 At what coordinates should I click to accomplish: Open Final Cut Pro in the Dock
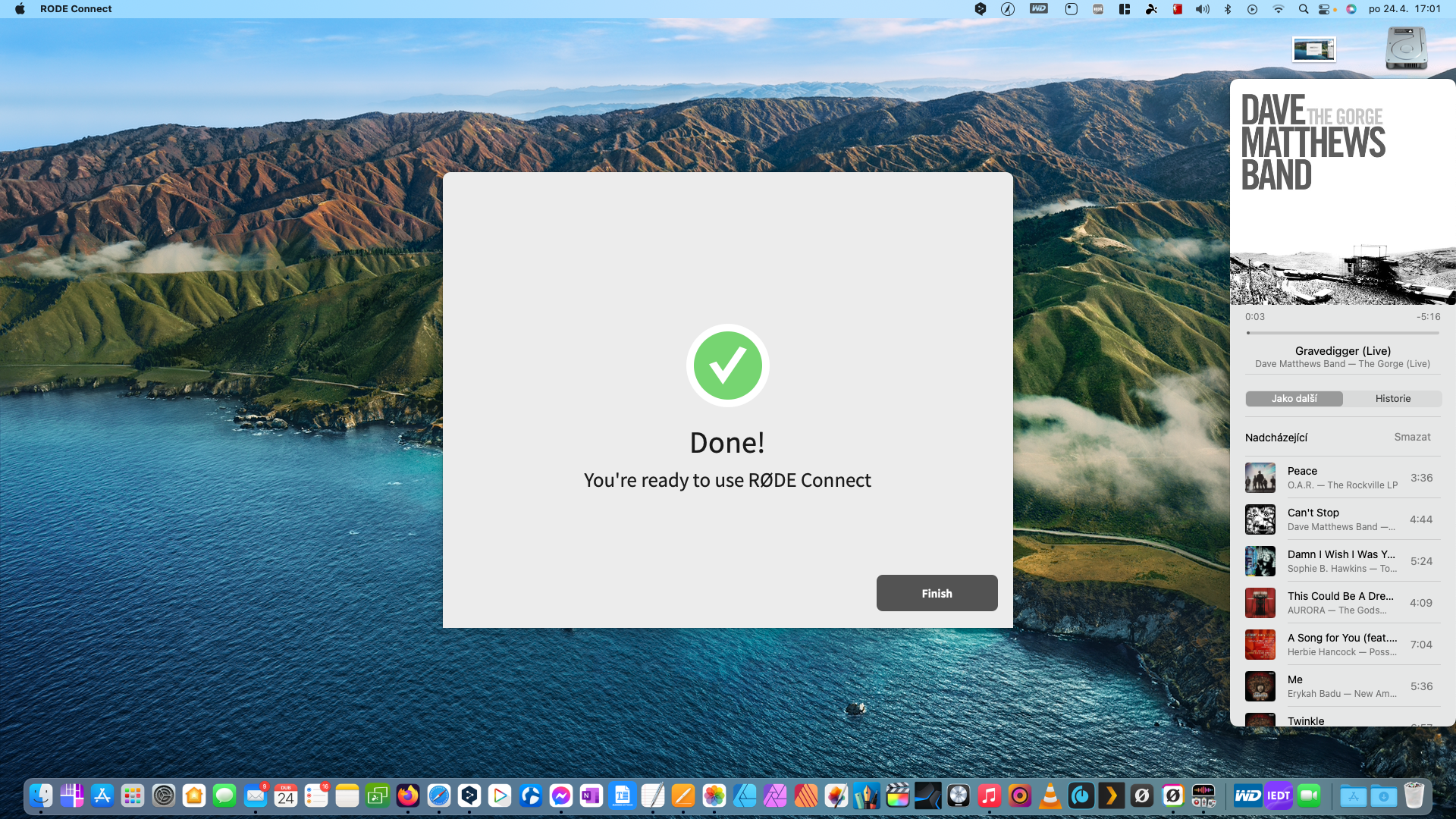897,795
